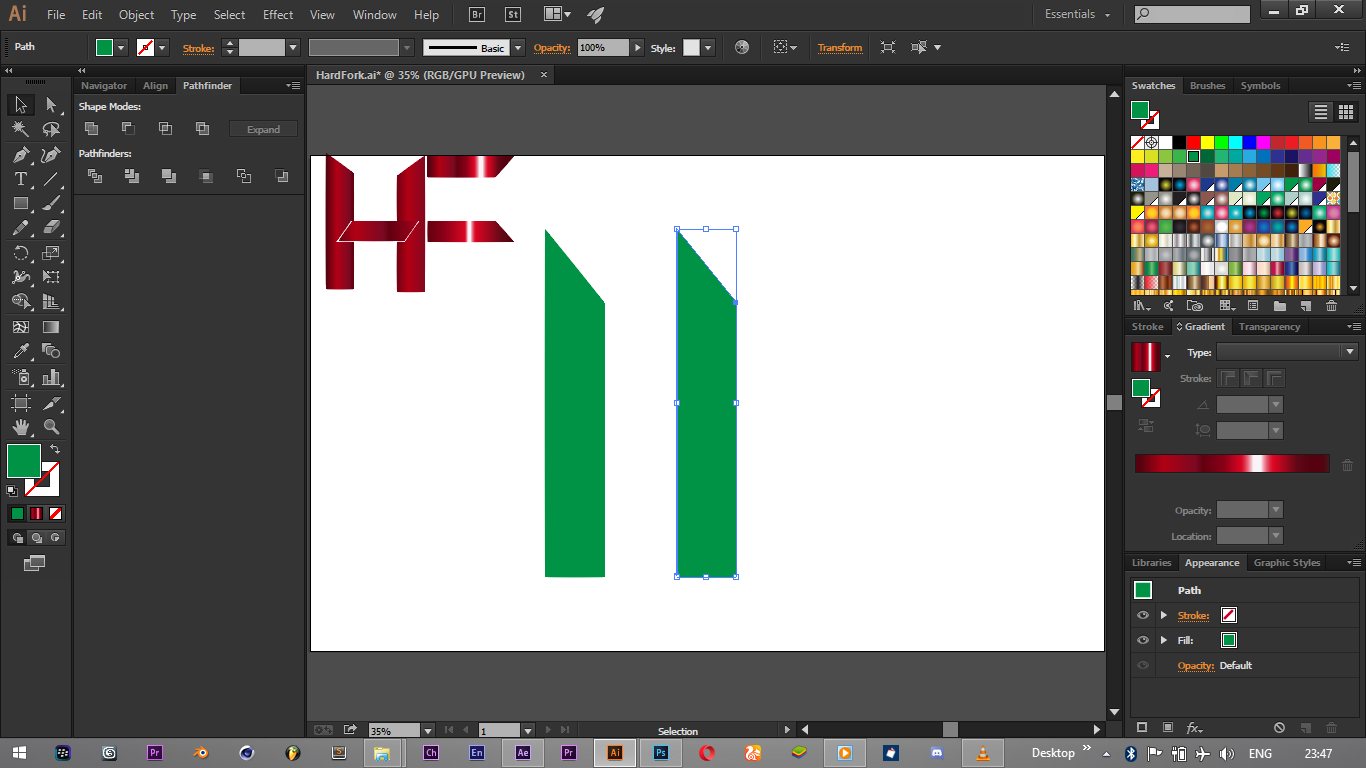Switch swatches to list view
Viewport: 1366px width, 768px height.
coord(1321,112)
